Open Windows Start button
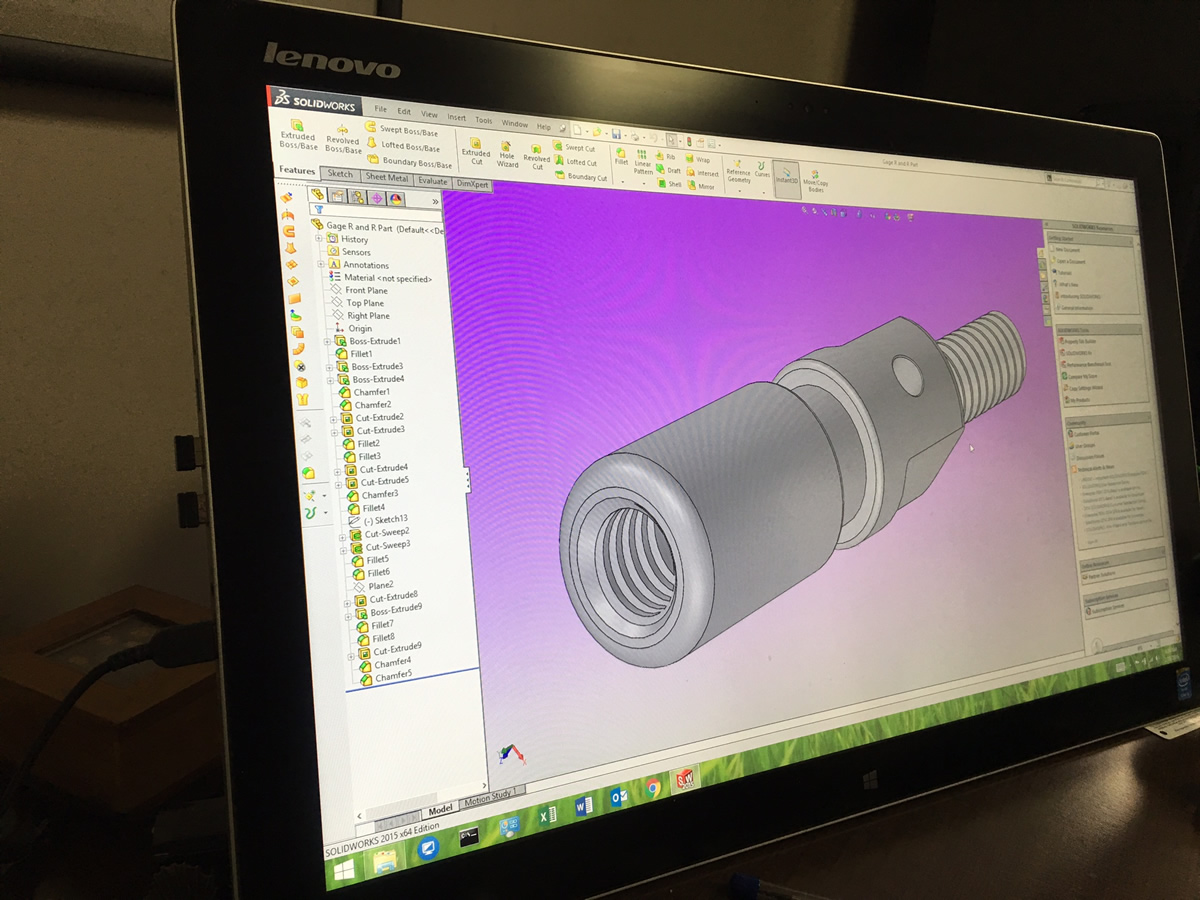This screenshot has width=1200, height=900. click(343, 870)
